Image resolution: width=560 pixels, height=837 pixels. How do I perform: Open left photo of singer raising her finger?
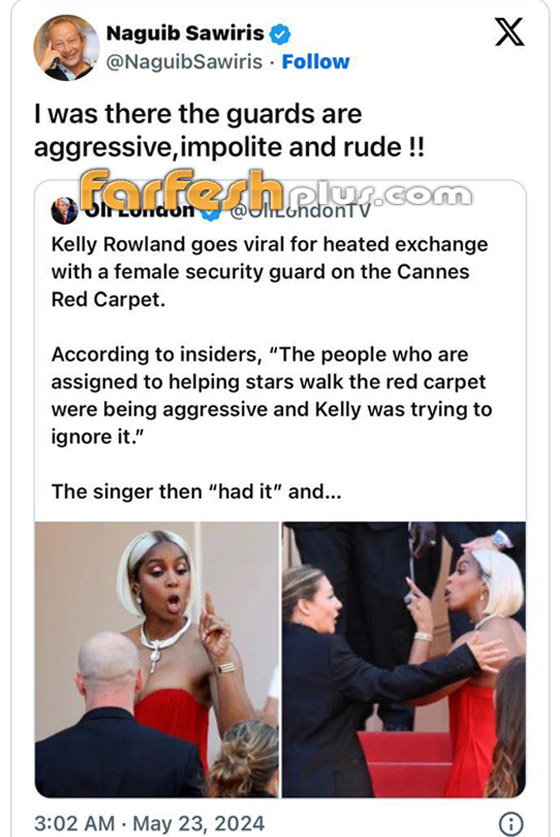157,659
